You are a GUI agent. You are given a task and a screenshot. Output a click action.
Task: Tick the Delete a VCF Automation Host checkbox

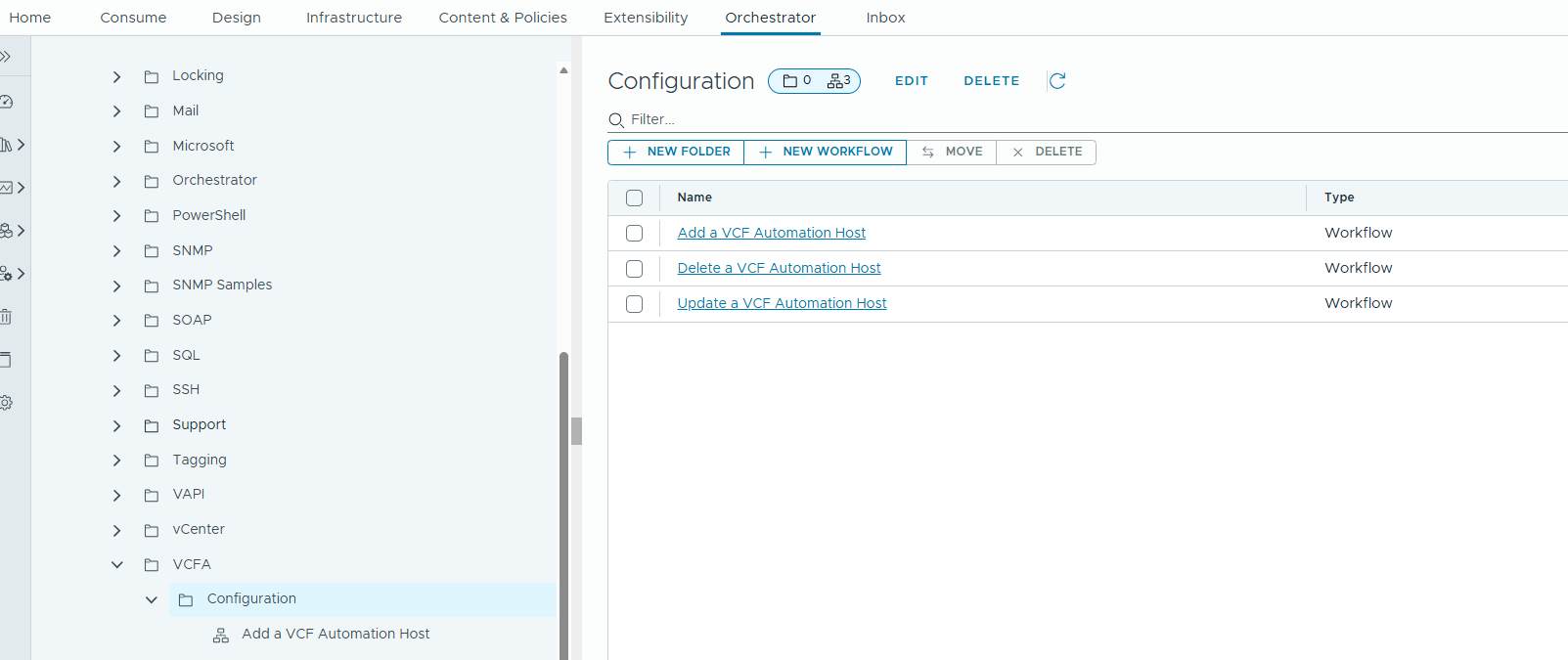635,269
